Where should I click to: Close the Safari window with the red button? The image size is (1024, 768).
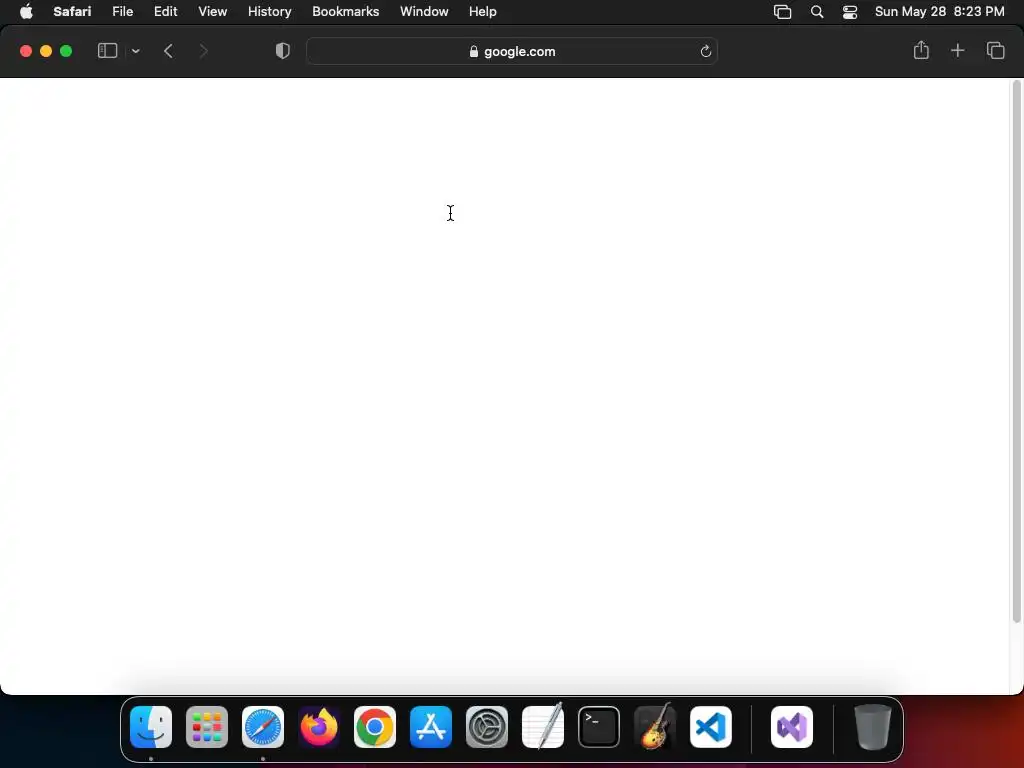(26, 51)
